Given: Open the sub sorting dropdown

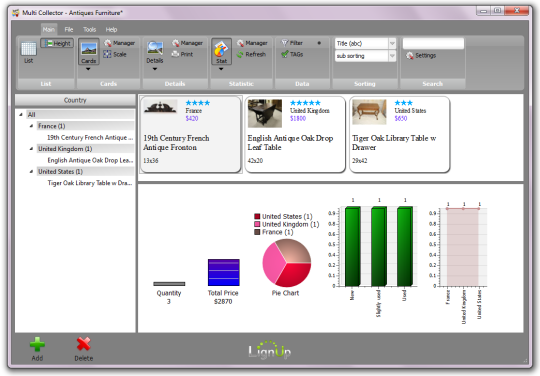Looking at the screenshot, I should (x=392, y=56).
